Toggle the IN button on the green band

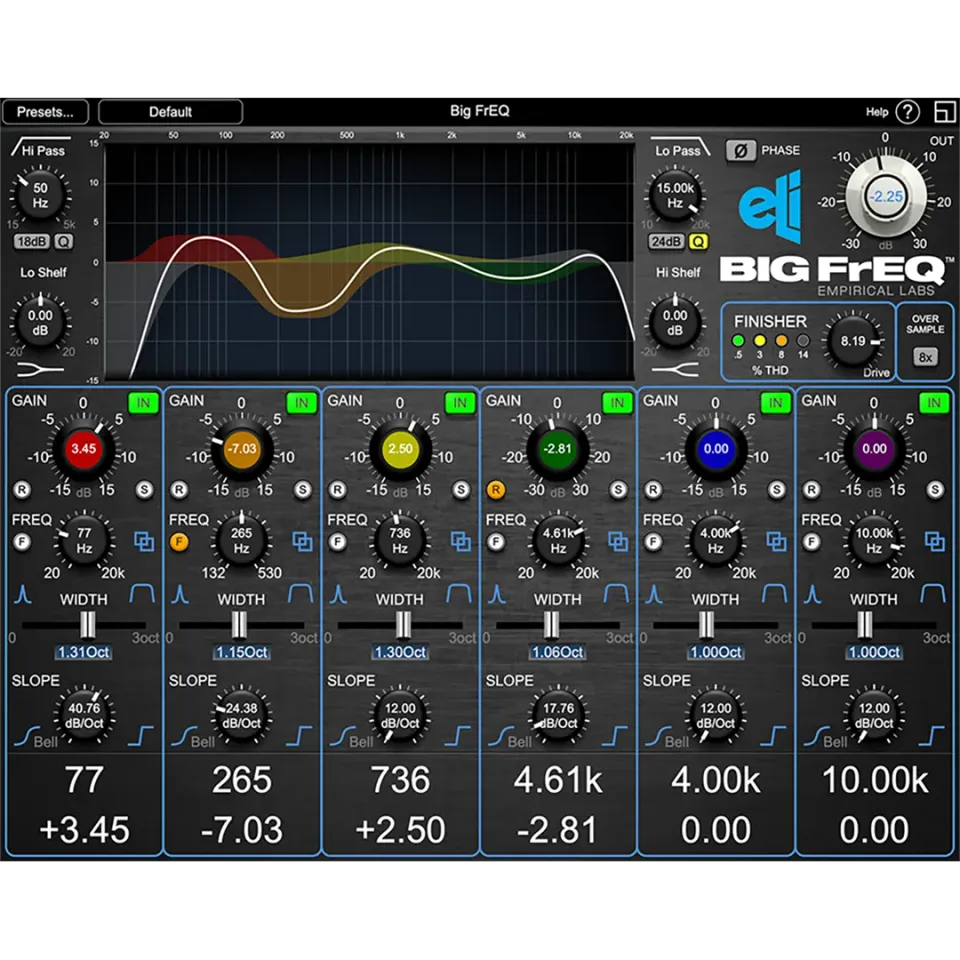coord(617,403)
